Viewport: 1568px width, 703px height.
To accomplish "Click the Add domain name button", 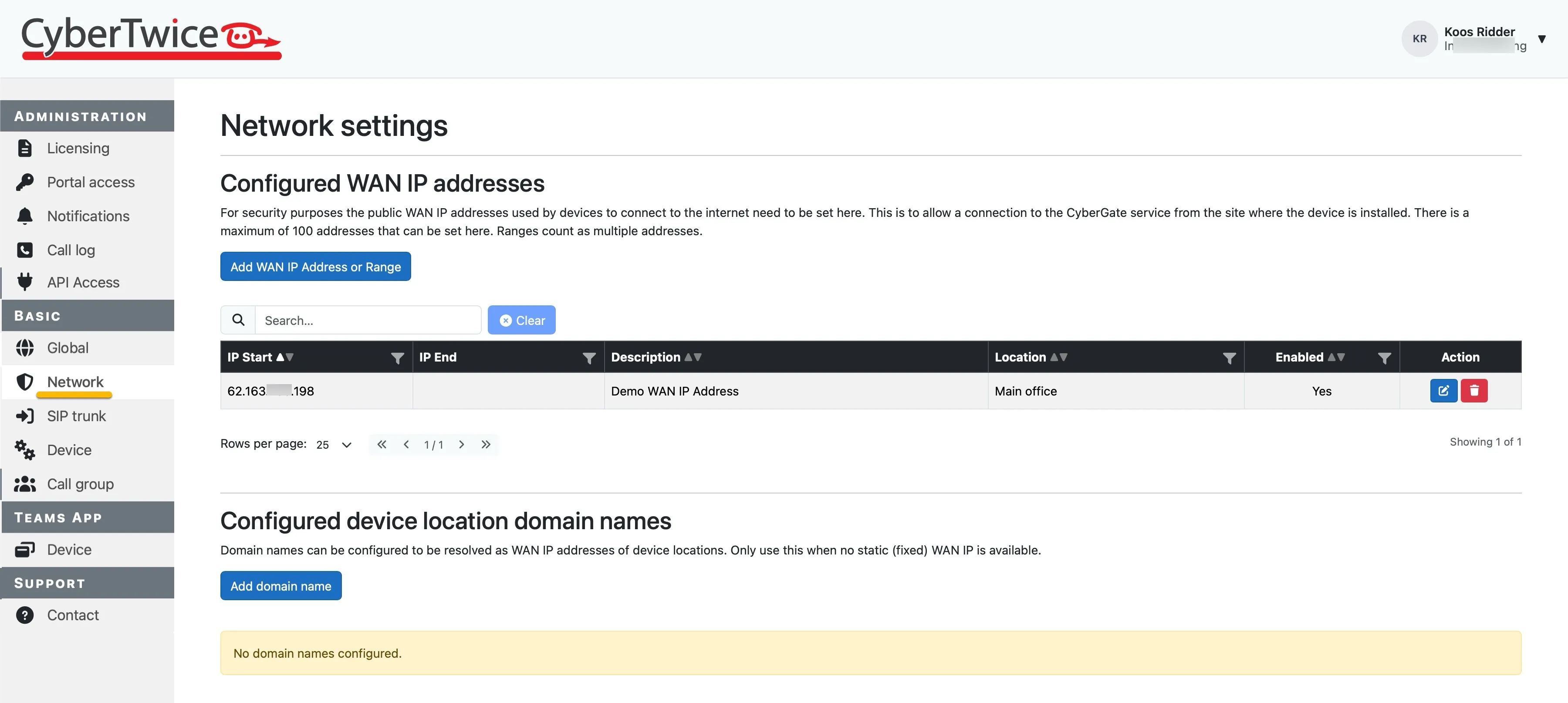I will pyautogui.click(x=280, y=585).
